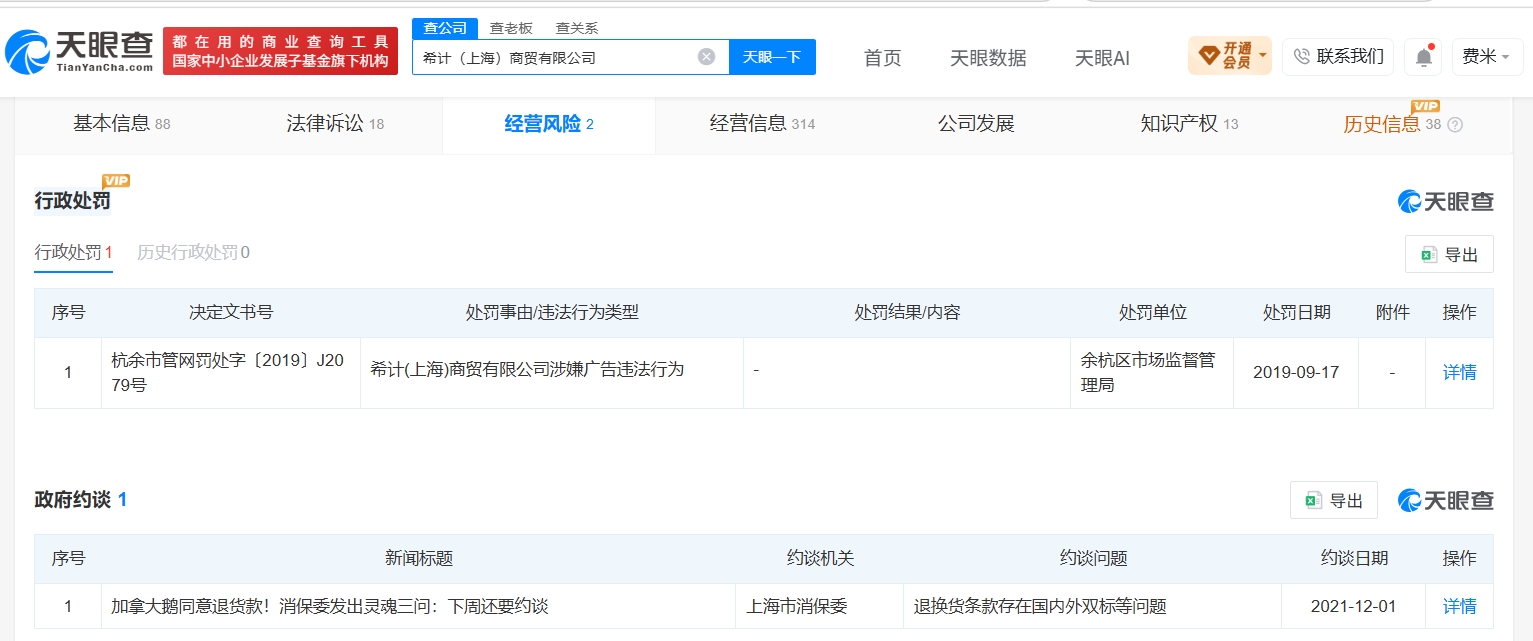Click the 余杭区市场监督管理局 cell
Image resolution: width=1533 pixels, height=641 pixels.
[x=1152, y=372]
